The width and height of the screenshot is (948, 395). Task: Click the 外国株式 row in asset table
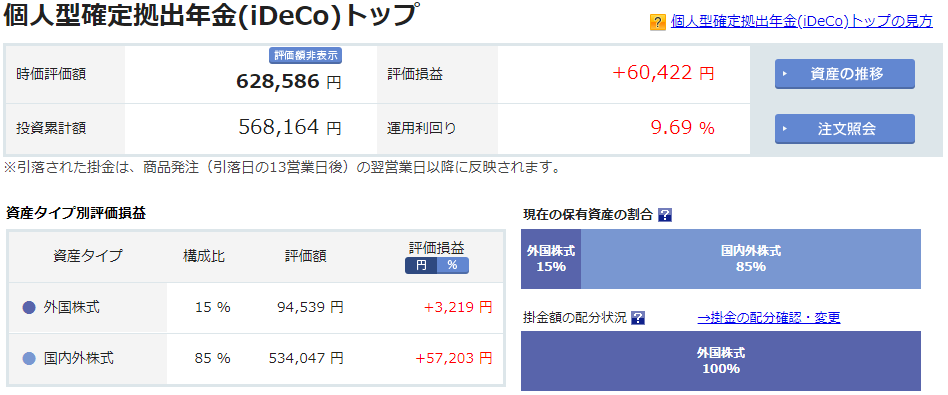point(256,308)
